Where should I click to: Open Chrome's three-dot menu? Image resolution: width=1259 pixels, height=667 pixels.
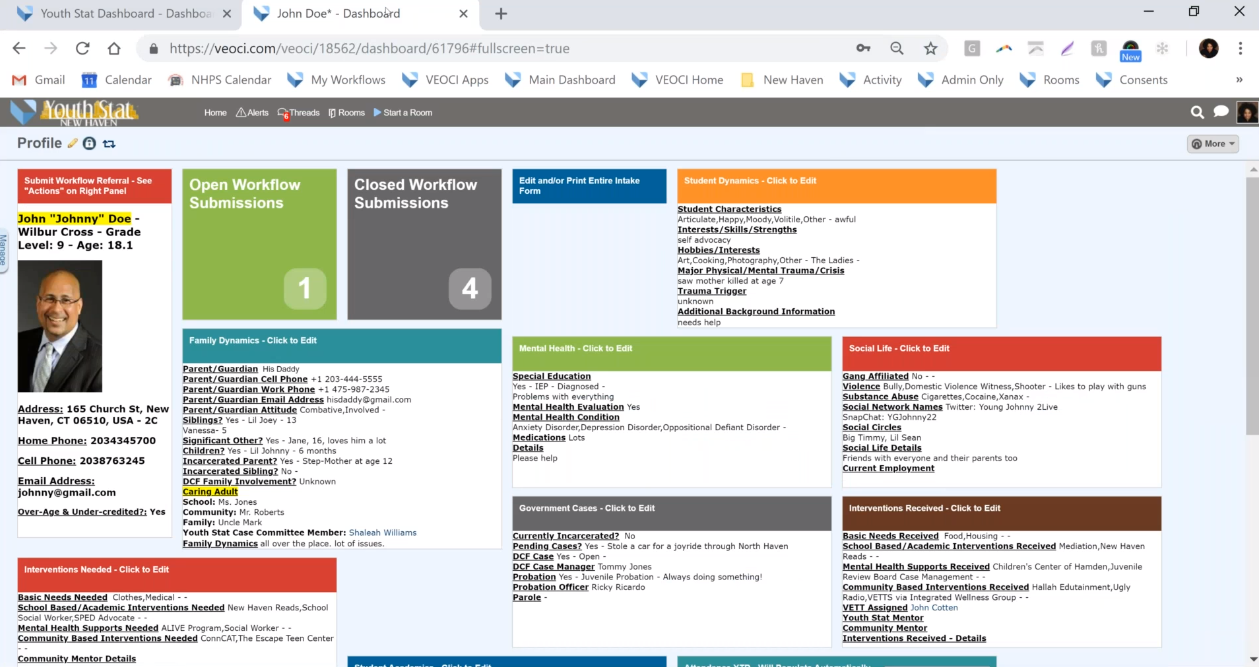click(1239, 48)
